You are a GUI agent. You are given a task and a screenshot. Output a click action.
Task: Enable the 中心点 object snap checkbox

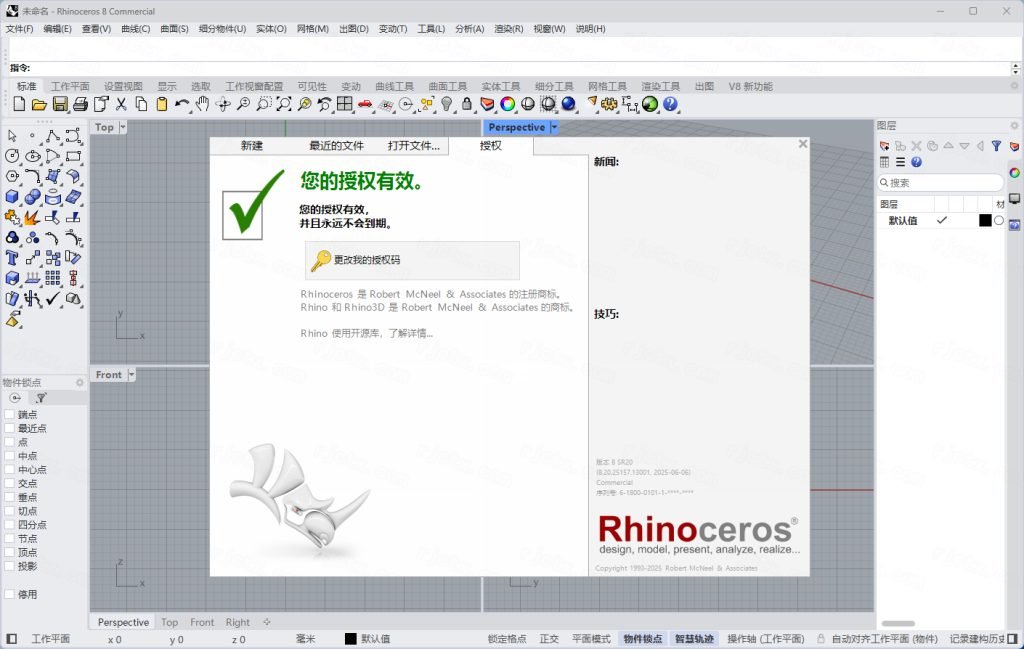10,469
